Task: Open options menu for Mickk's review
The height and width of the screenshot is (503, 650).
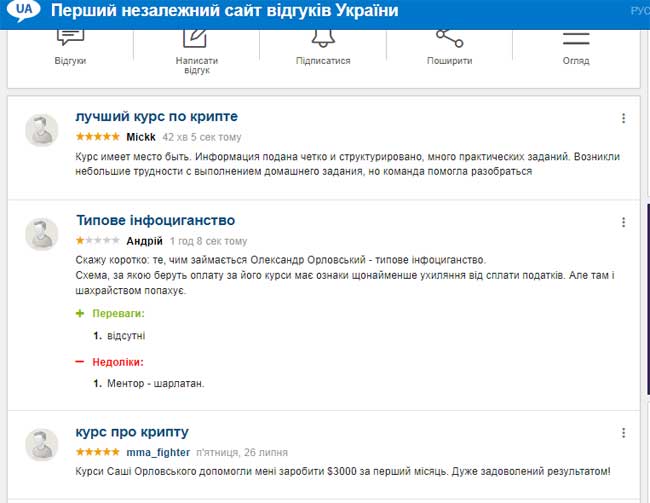Action: click(x=623, y=118)
